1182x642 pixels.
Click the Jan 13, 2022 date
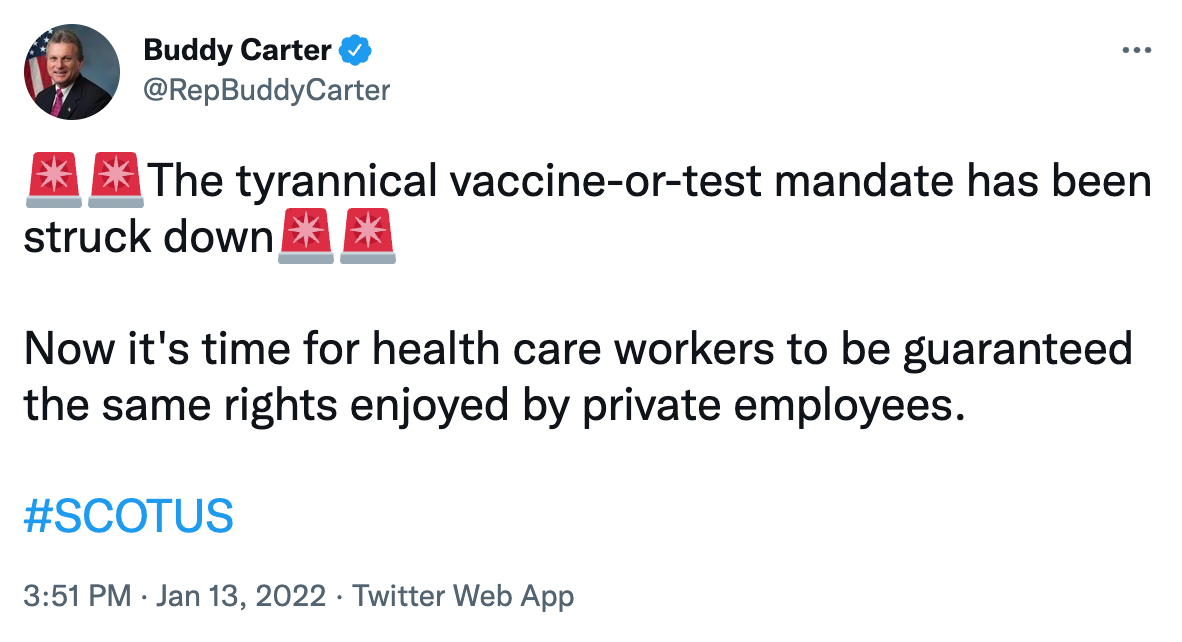pos(242,597)
